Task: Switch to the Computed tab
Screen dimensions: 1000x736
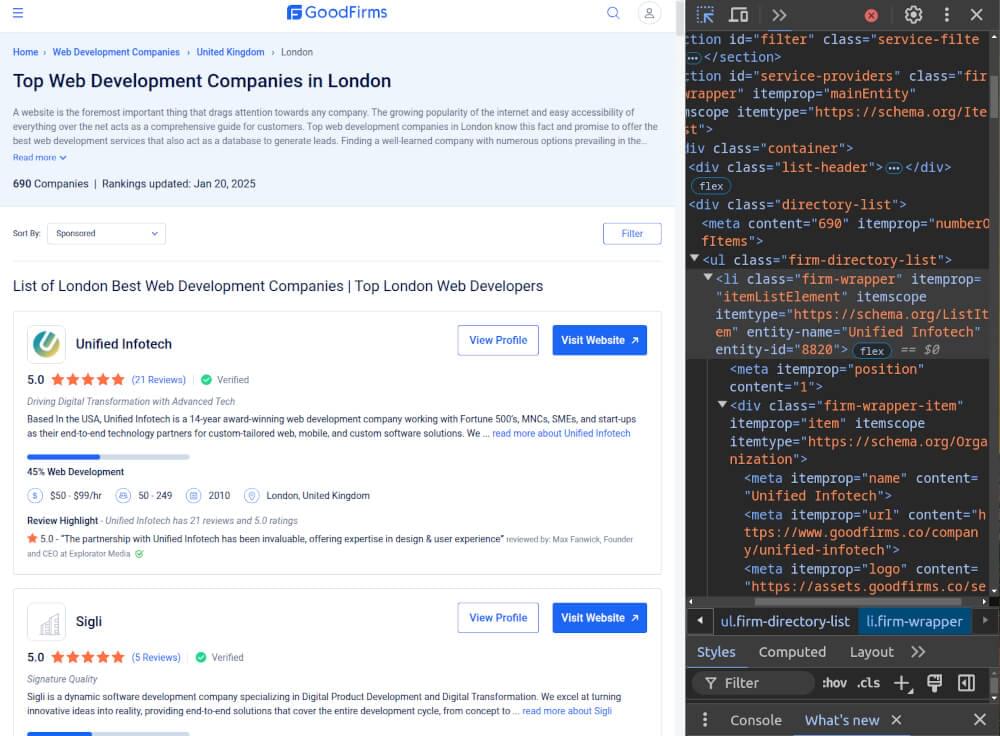Action: click(792, 652)
